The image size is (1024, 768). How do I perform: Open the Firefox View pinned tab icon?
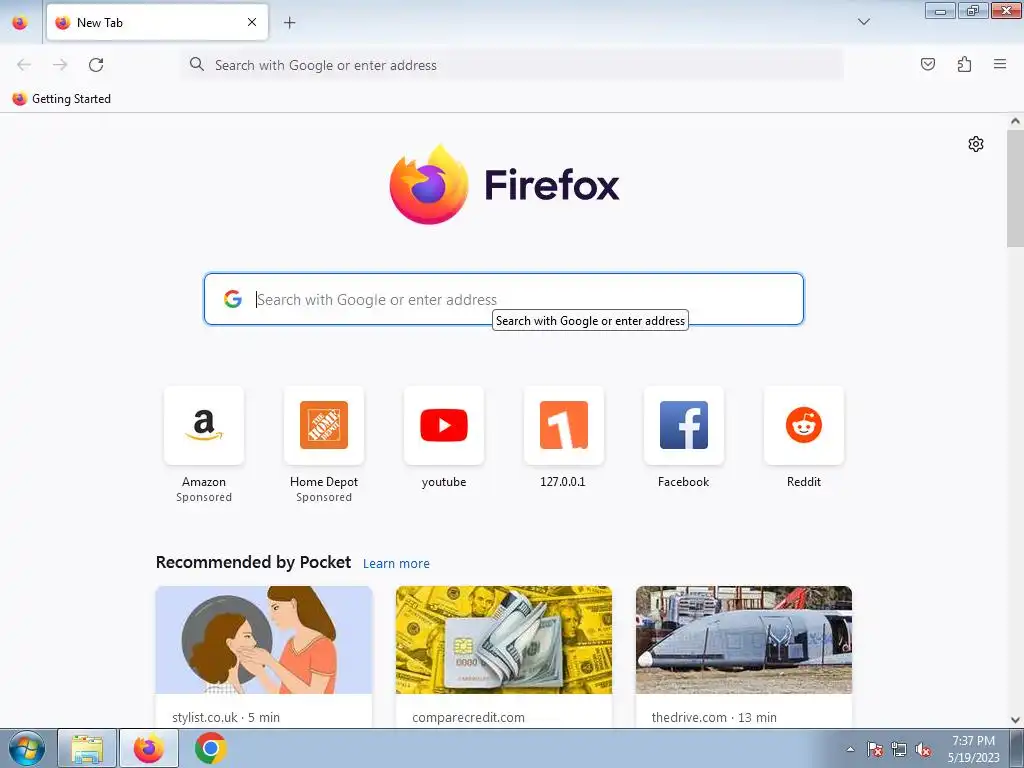tap(20, 22)
